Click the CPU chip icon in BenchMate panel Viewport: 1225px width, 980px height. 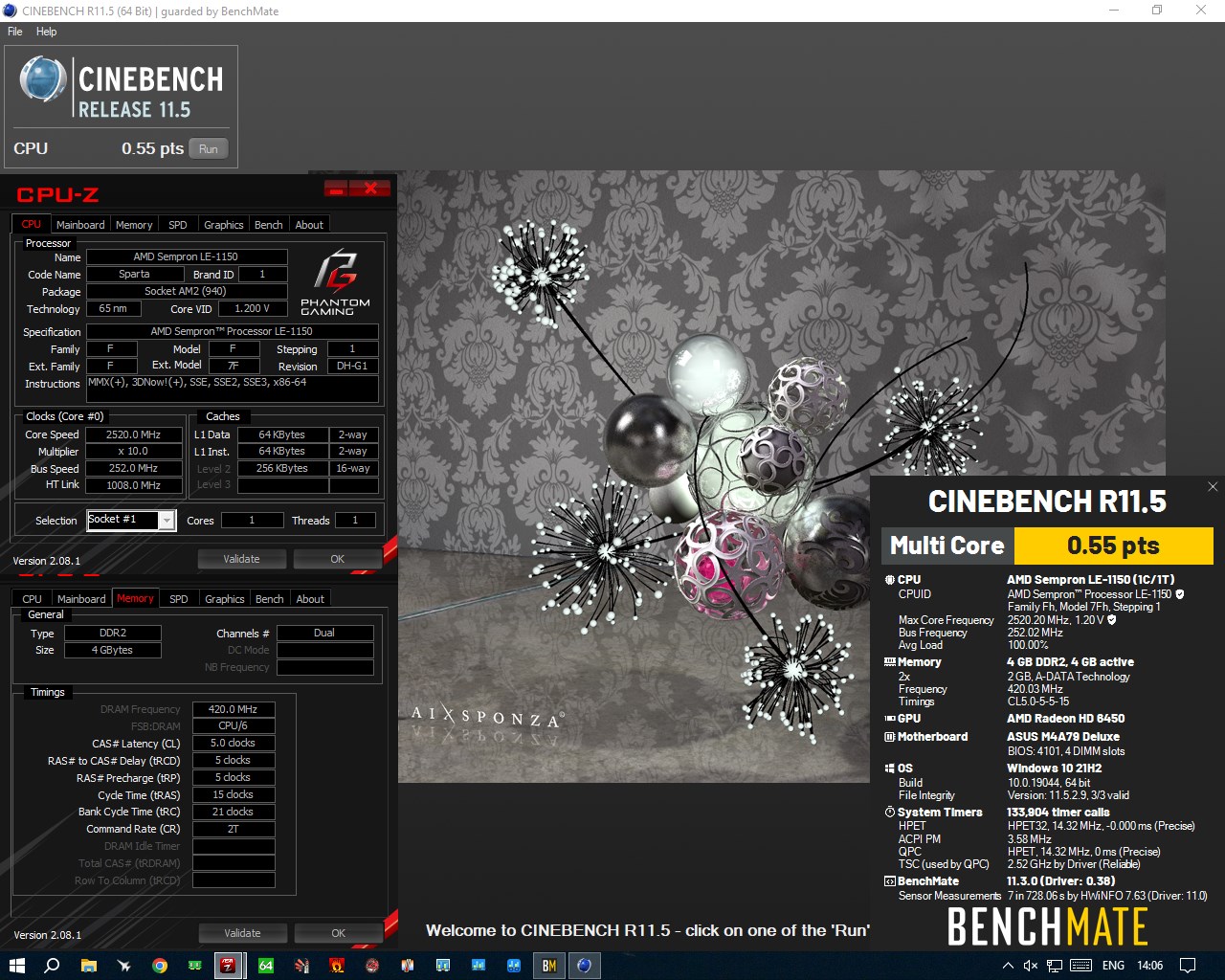point(890,580)
